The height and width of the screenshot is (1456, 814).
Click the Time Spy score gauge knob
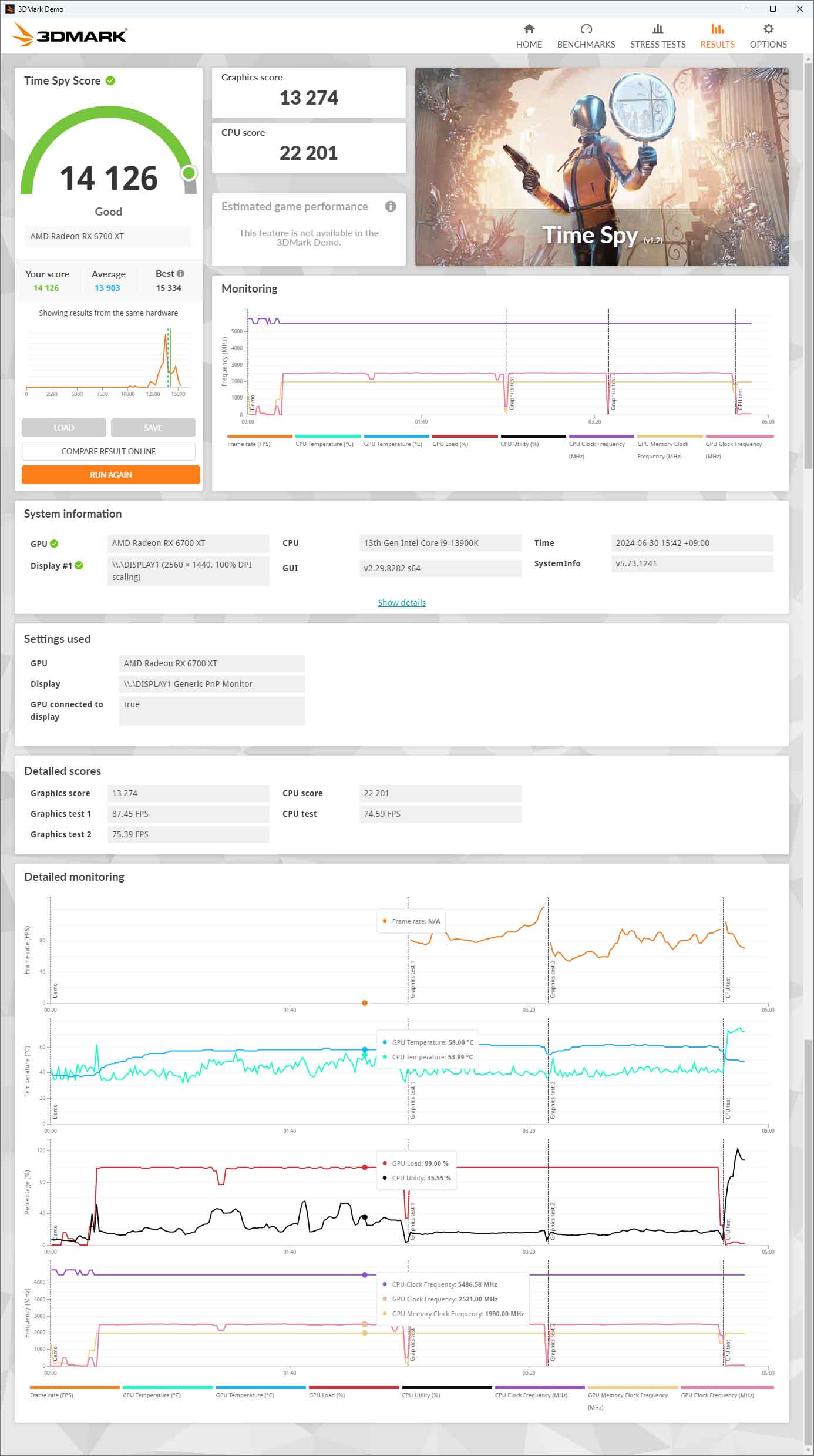click(x=189, y=173)
